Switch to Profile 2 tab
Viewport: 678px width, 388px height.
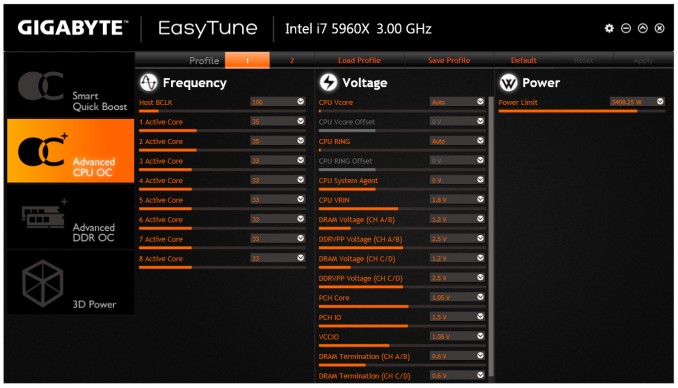pyautogui.click(x=292, y=60)
